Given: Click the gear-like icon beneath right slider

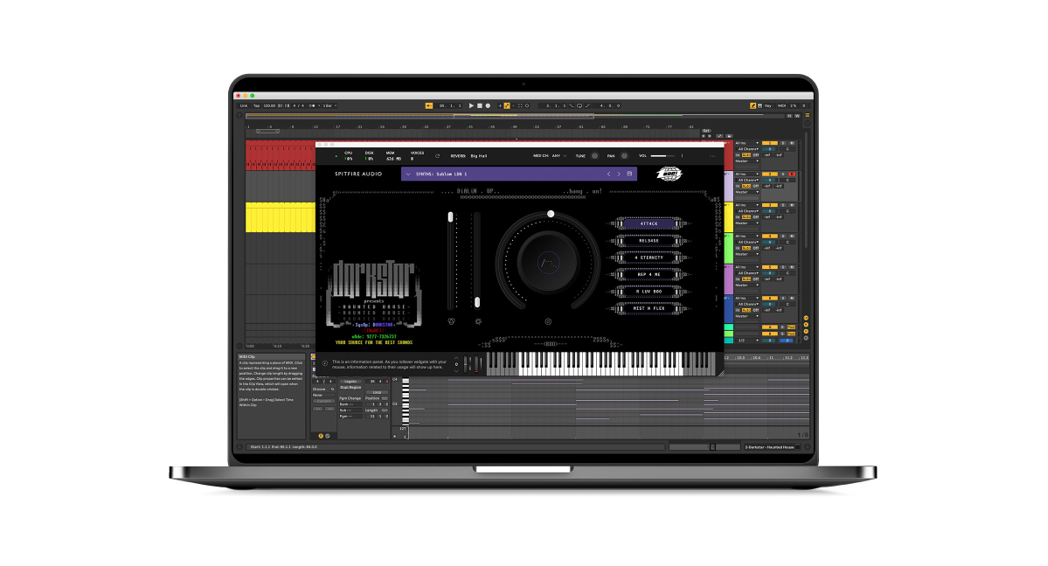Looking at the screenshot, I should pos(478,321).
